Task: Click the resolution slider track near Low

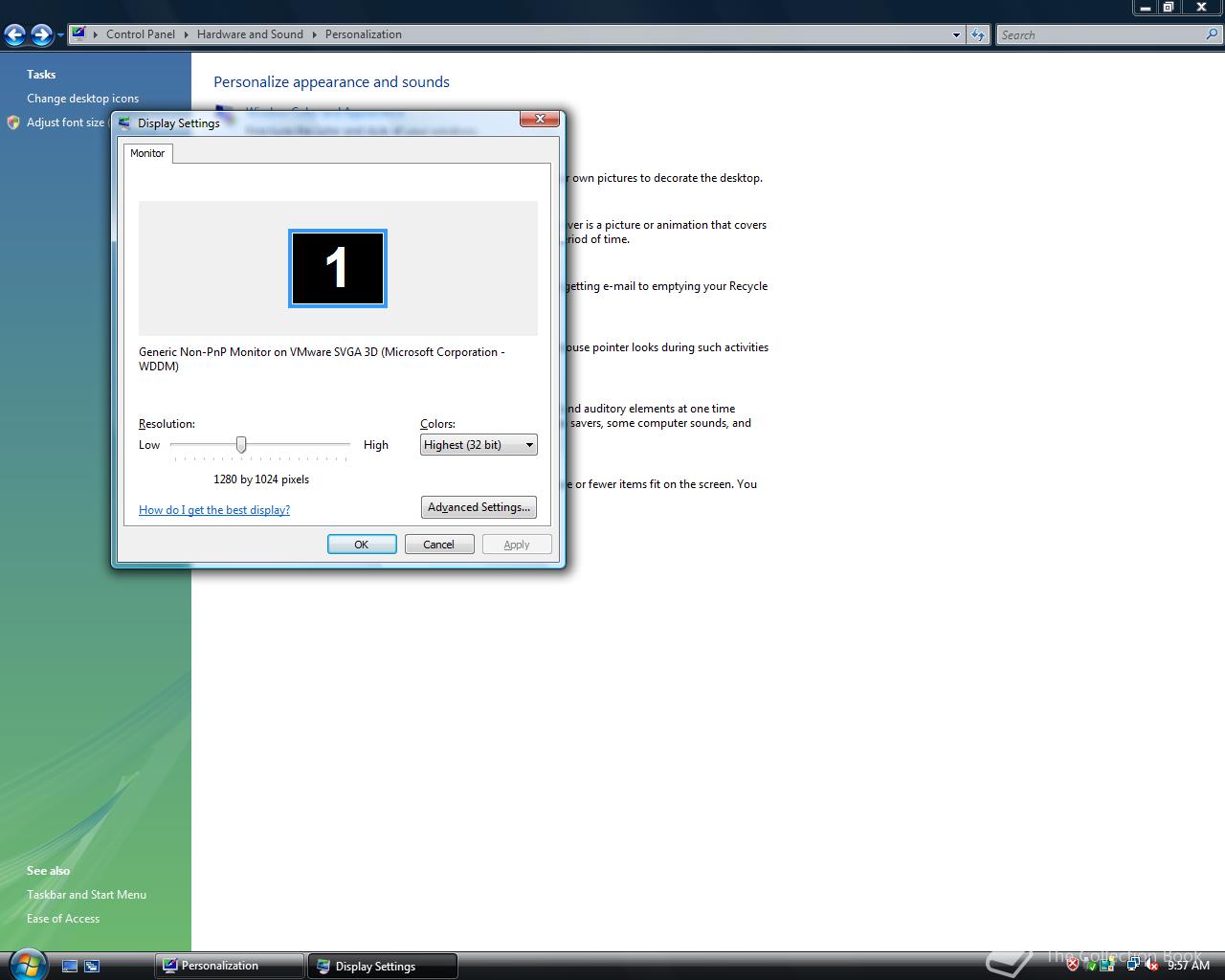Action: [180, 444]
